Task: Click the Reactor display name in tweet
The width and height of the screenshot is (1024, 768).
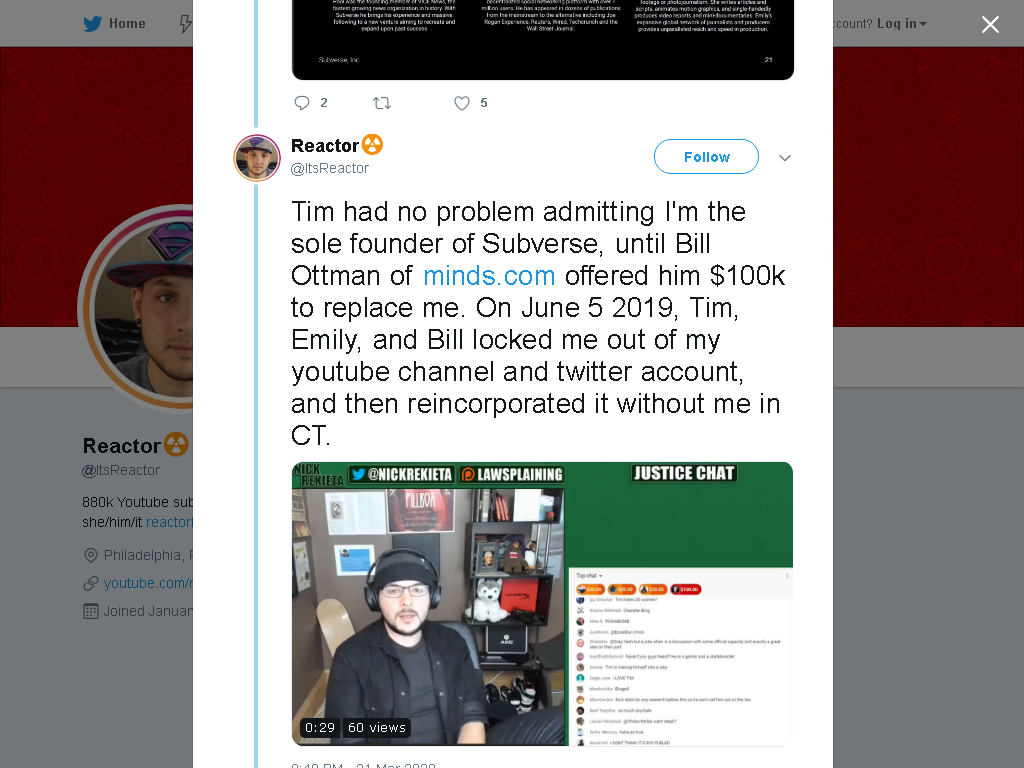Action: coord(325,145)
